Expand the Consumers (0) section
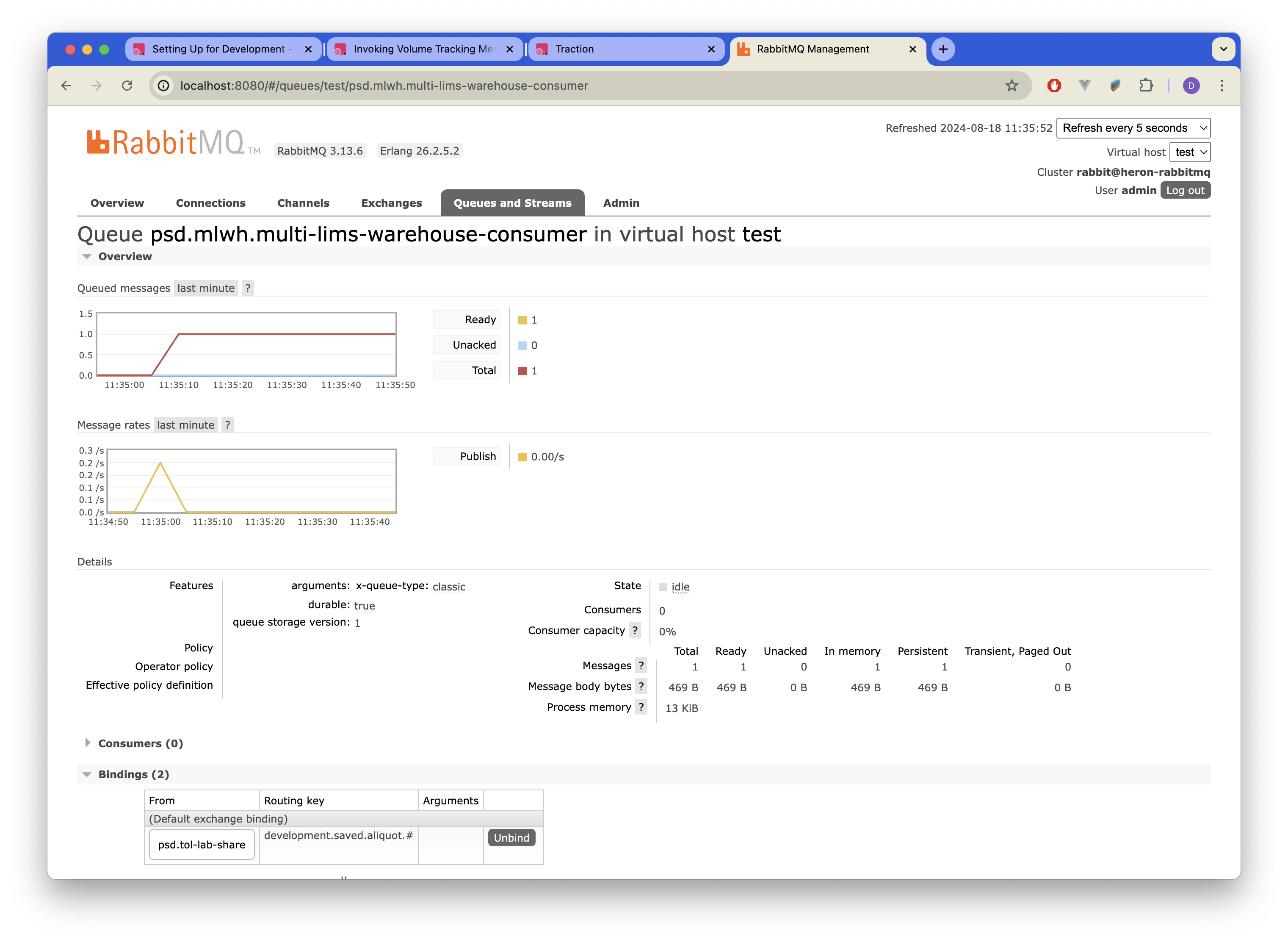Image resolution: width=1288 pixels, height=942 pixels. (x=140, y=743)
